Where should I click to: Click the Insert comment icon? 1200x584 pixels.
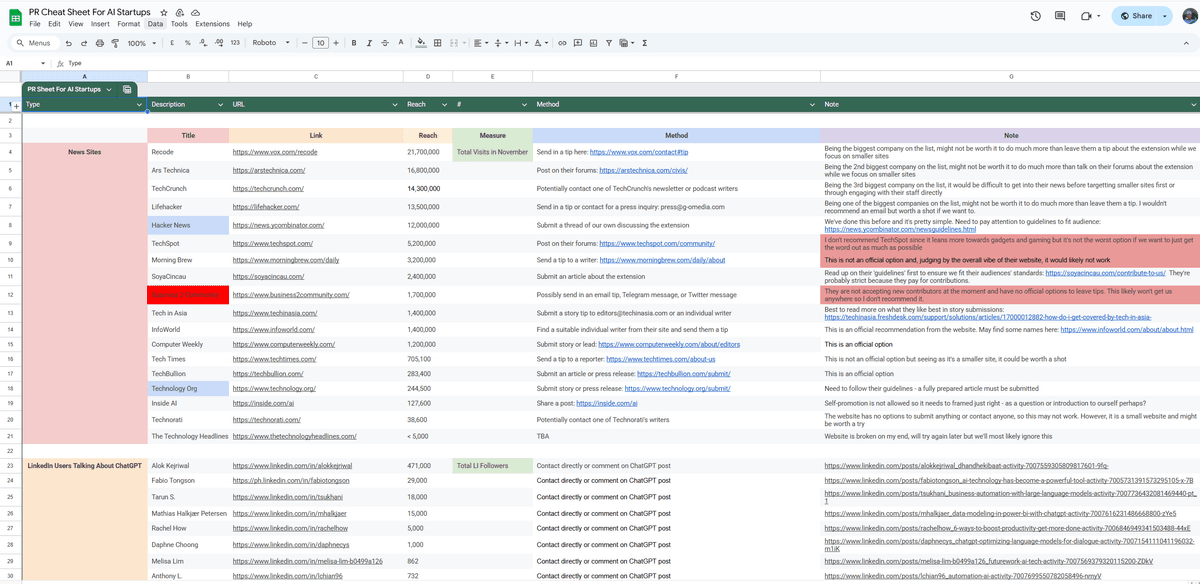(x=578, y=43)
